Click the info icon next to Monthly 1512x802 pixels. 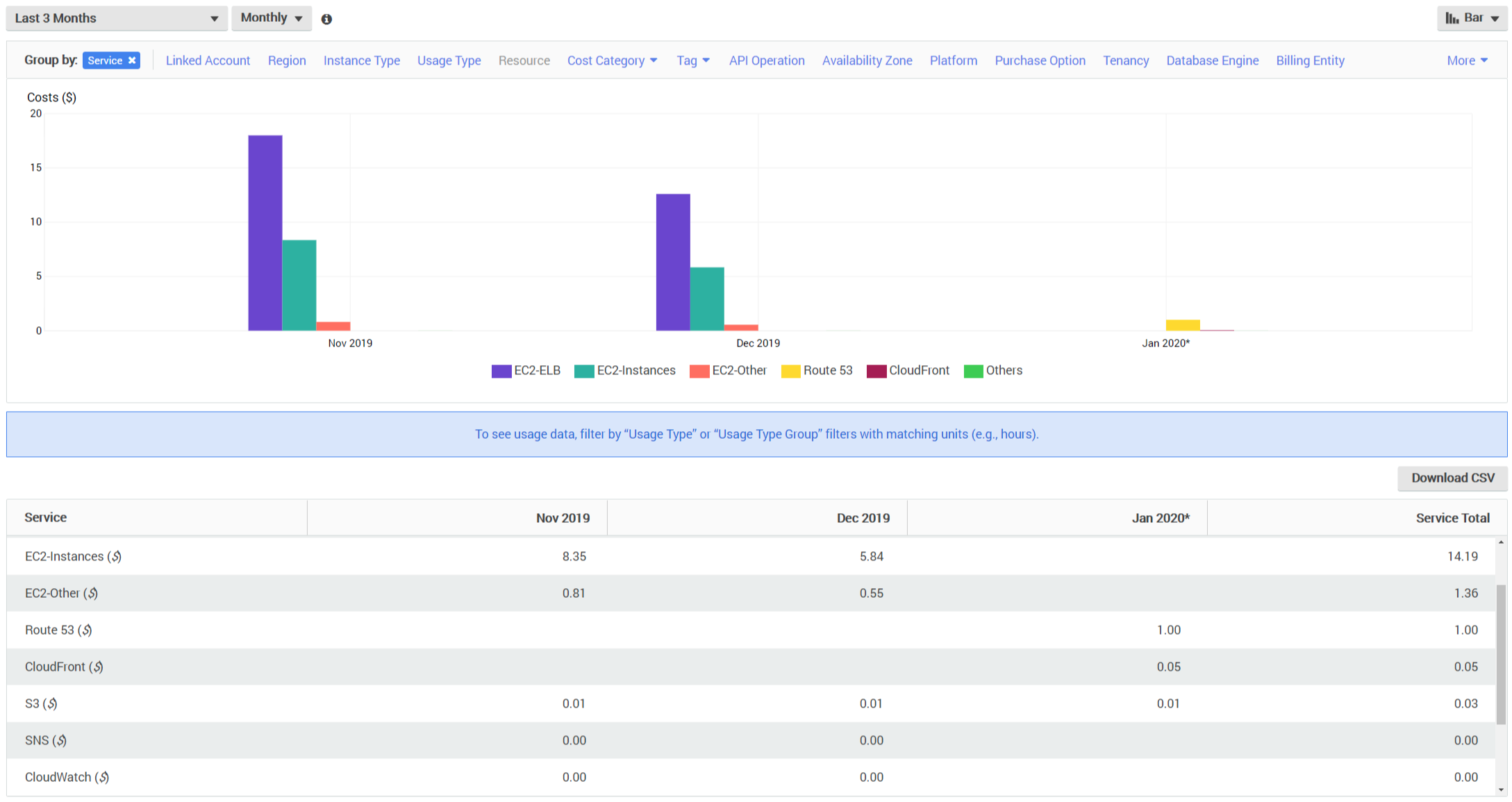tap(326, 19)
